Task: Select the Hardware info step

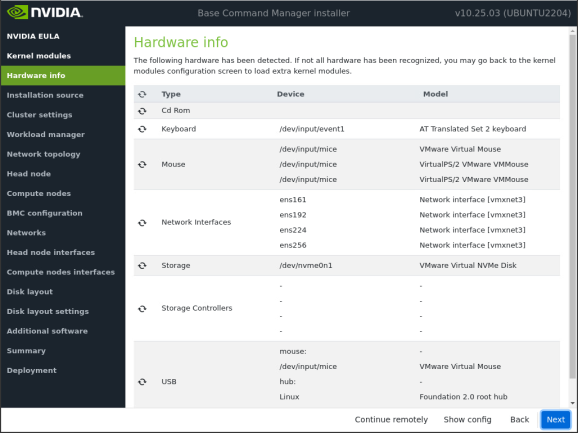Action: pyautogui.click(x=63, y=76)
